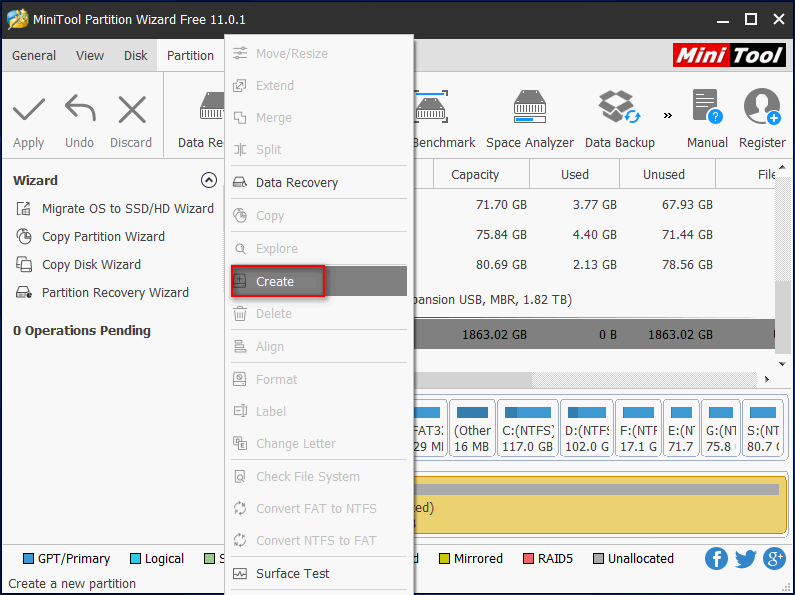Select the row with 75.84 GB capacity
795x595 pixels.
594,235
